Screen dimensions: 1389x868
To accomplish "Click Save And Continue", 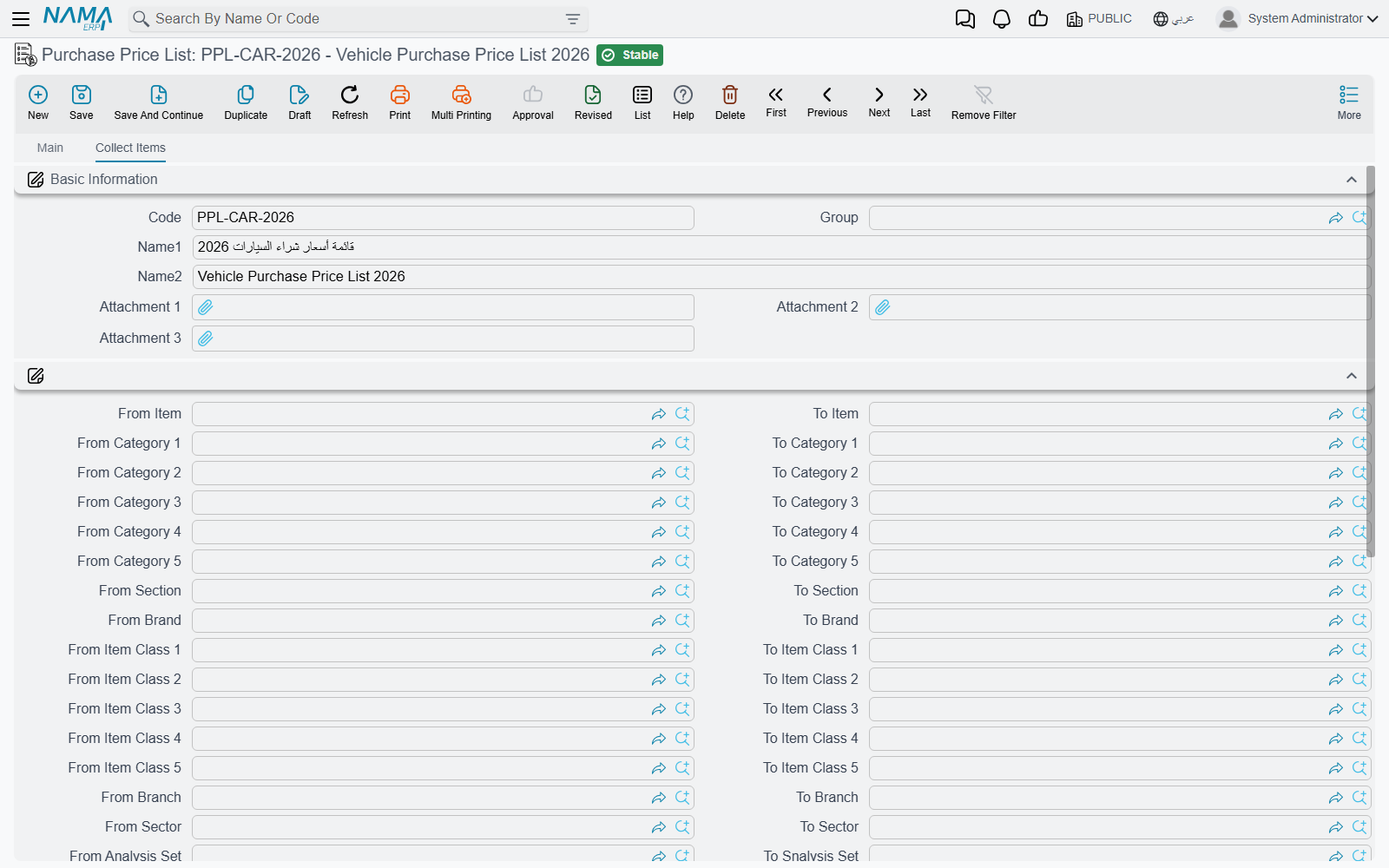I will click(x=159, y=102).
